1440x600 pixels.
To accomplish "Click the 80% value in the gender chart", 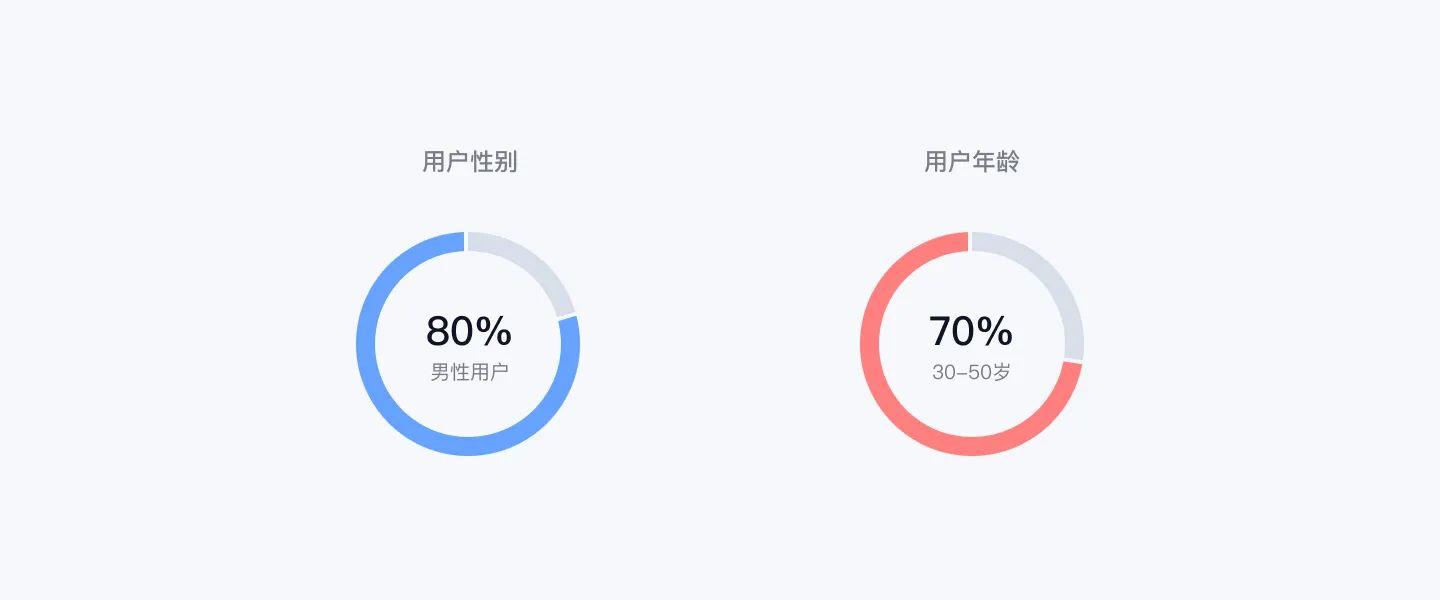I will tap(468, 331).
